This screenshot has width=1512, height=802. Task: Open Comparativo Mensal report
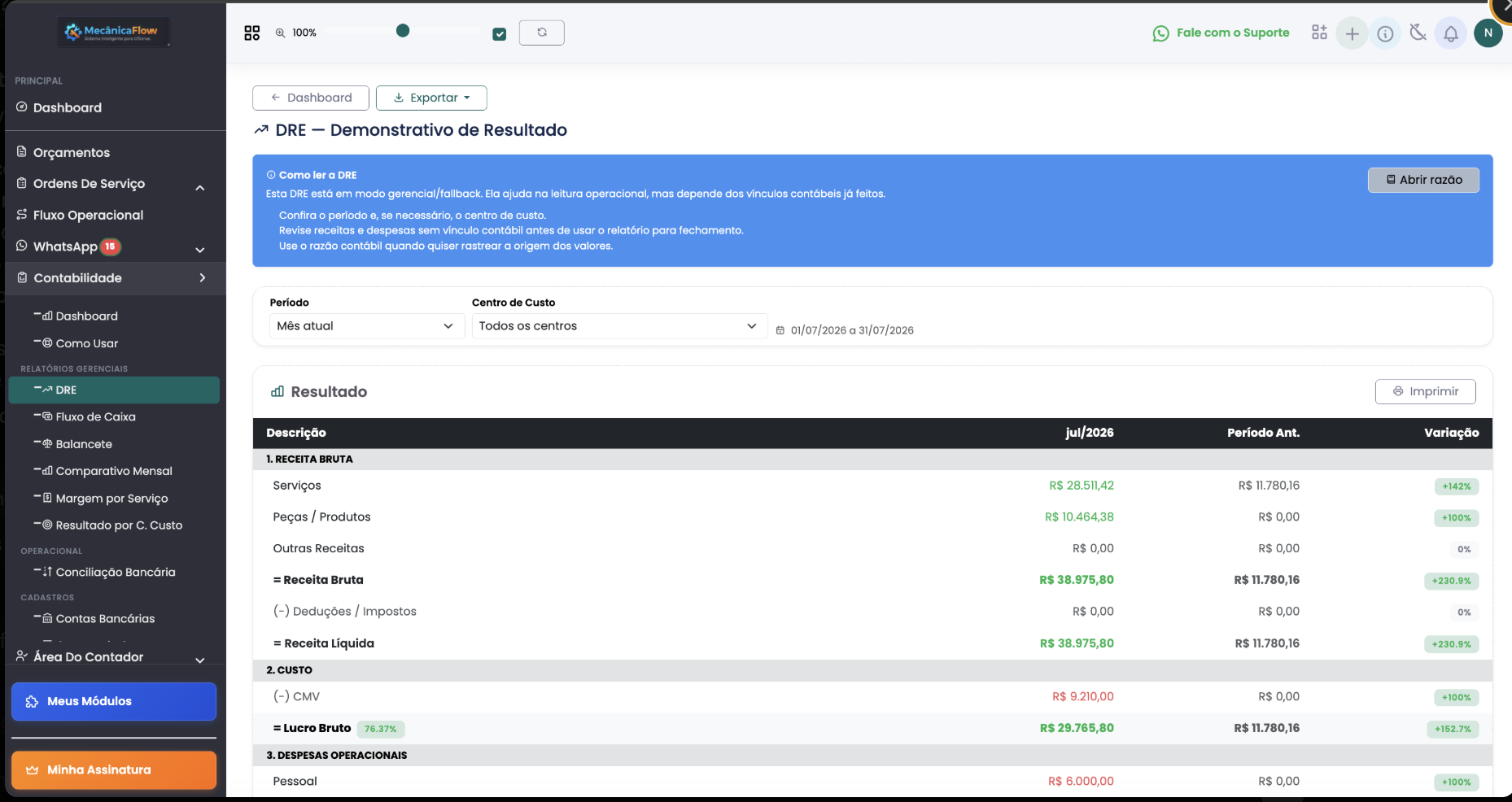pyautogui.click(x=114, y=471)
